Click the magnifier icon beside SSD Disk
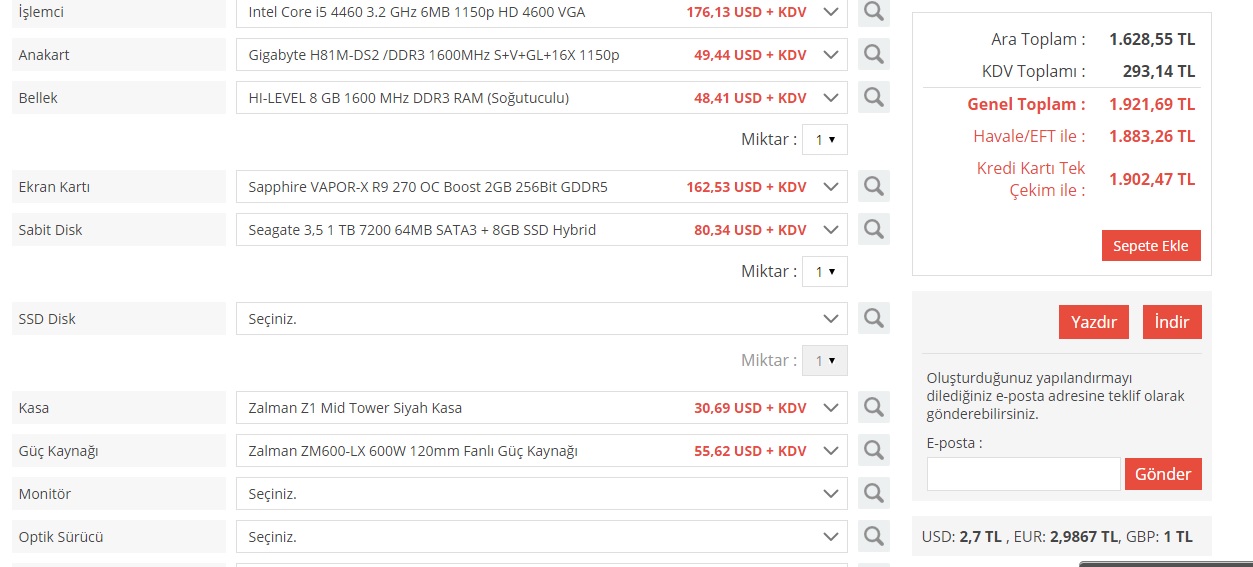Viewport: 1253px width, 567px height. (x=873, y=318)
